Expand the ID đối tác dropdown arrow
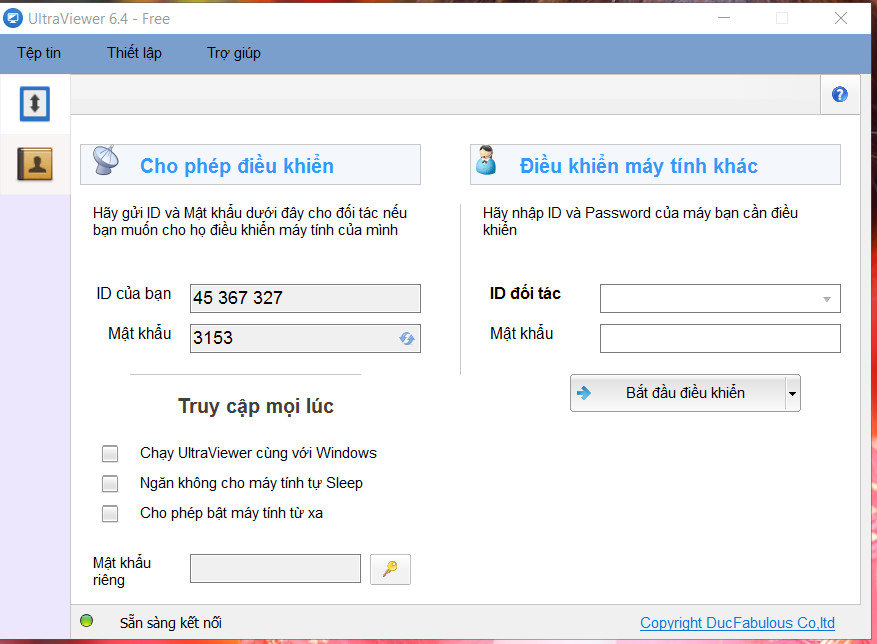This screenshot has height=644, width=877. (827, 299)
